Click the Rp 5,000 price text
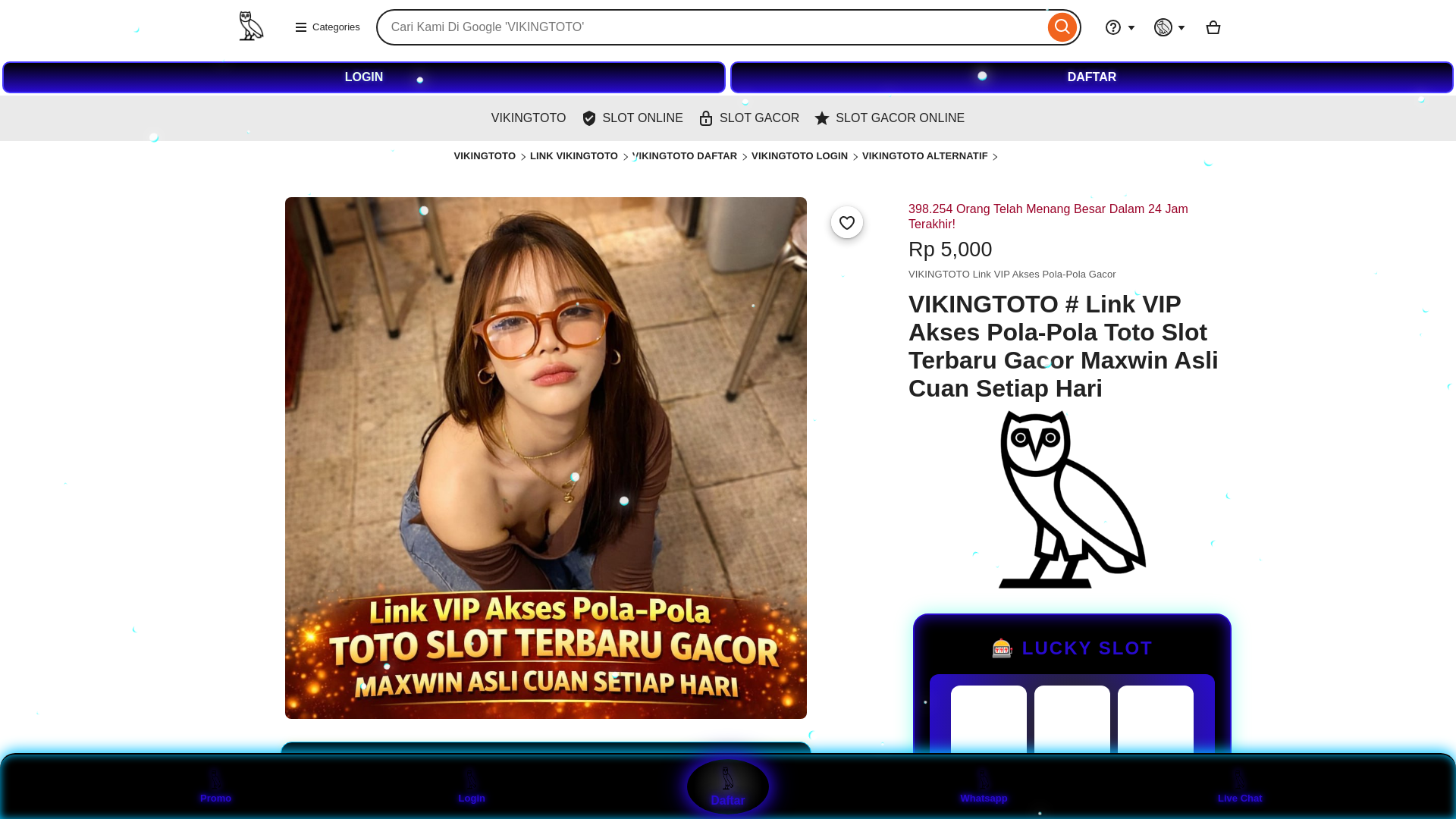 click(x=950, y=249)
